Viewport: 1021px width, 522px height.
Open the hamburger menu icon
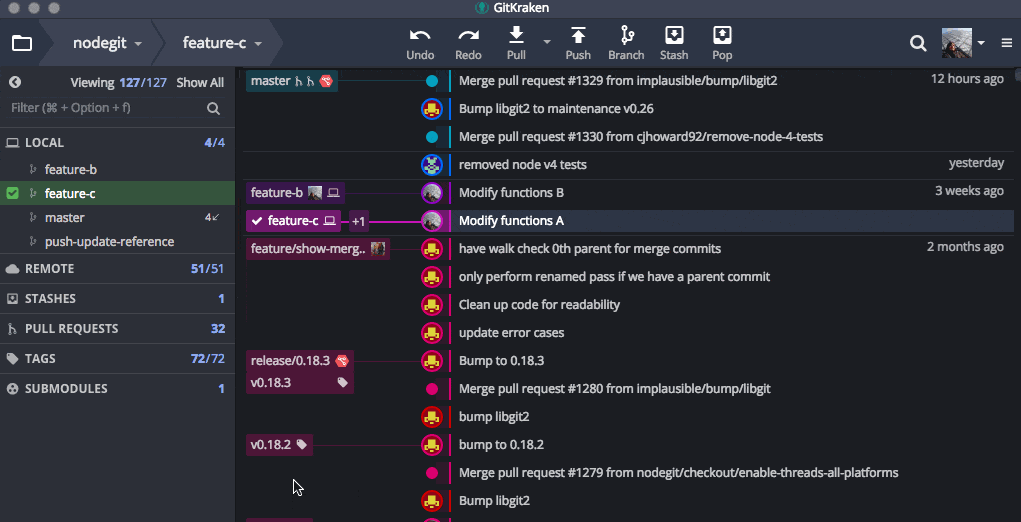(1007, 44)
